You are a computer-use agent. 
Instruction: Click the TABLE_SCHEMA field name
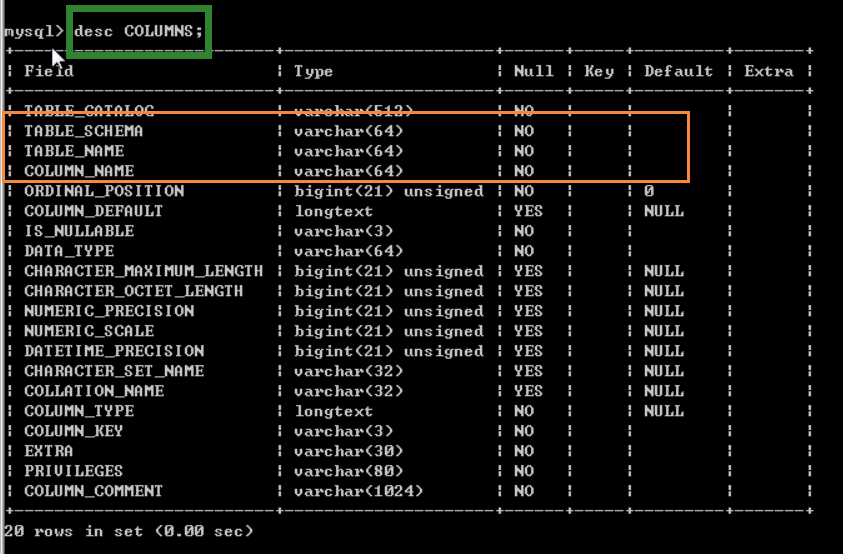83,131
